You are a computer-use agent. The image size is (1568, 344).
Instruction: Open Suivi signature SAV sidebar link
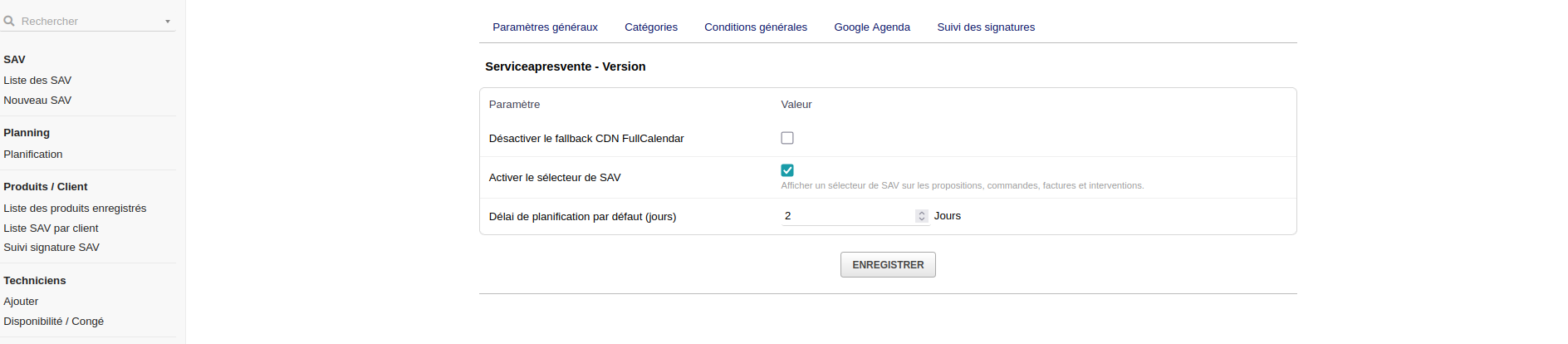(x=51, y=248)
